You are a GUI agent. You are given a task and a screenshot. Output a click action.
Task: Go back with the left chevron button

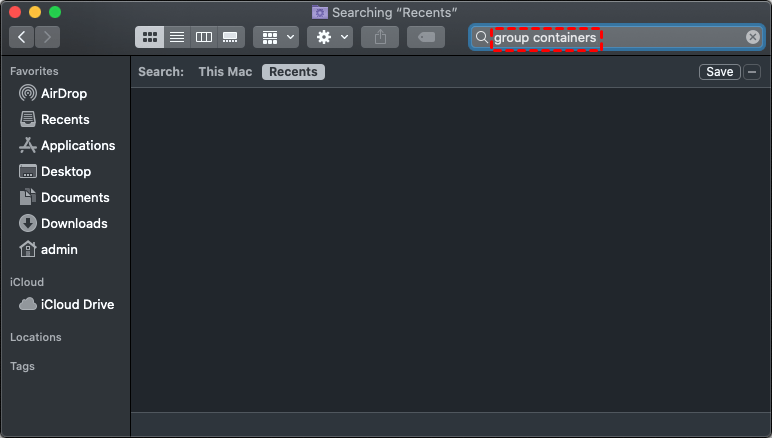(22, 37)
